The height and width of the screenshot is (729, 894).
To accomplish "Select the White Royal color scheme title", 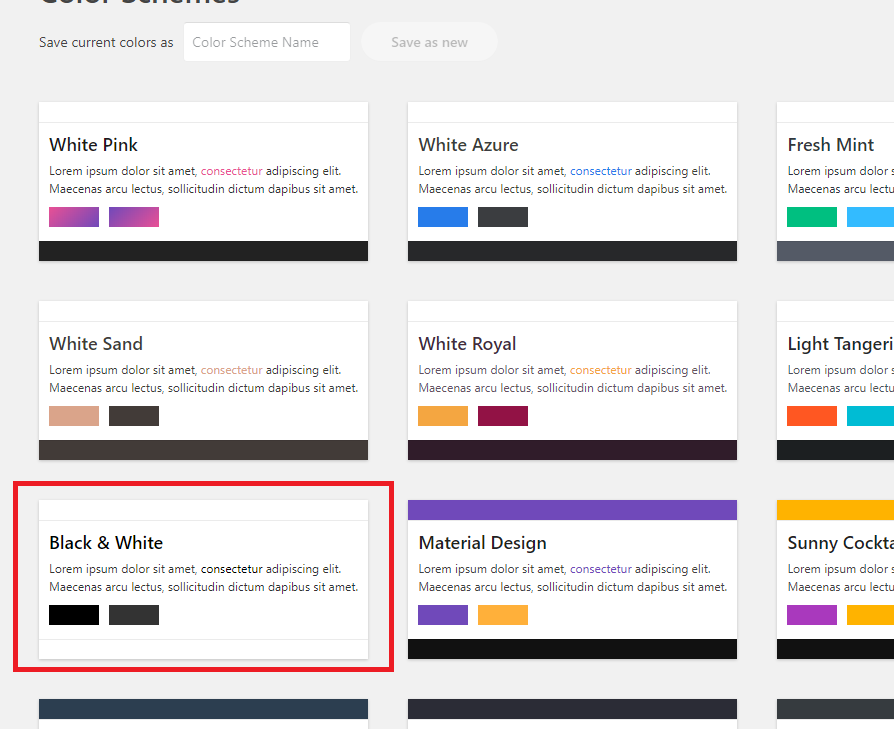I will pyautogui.click(x=467, y=344).
